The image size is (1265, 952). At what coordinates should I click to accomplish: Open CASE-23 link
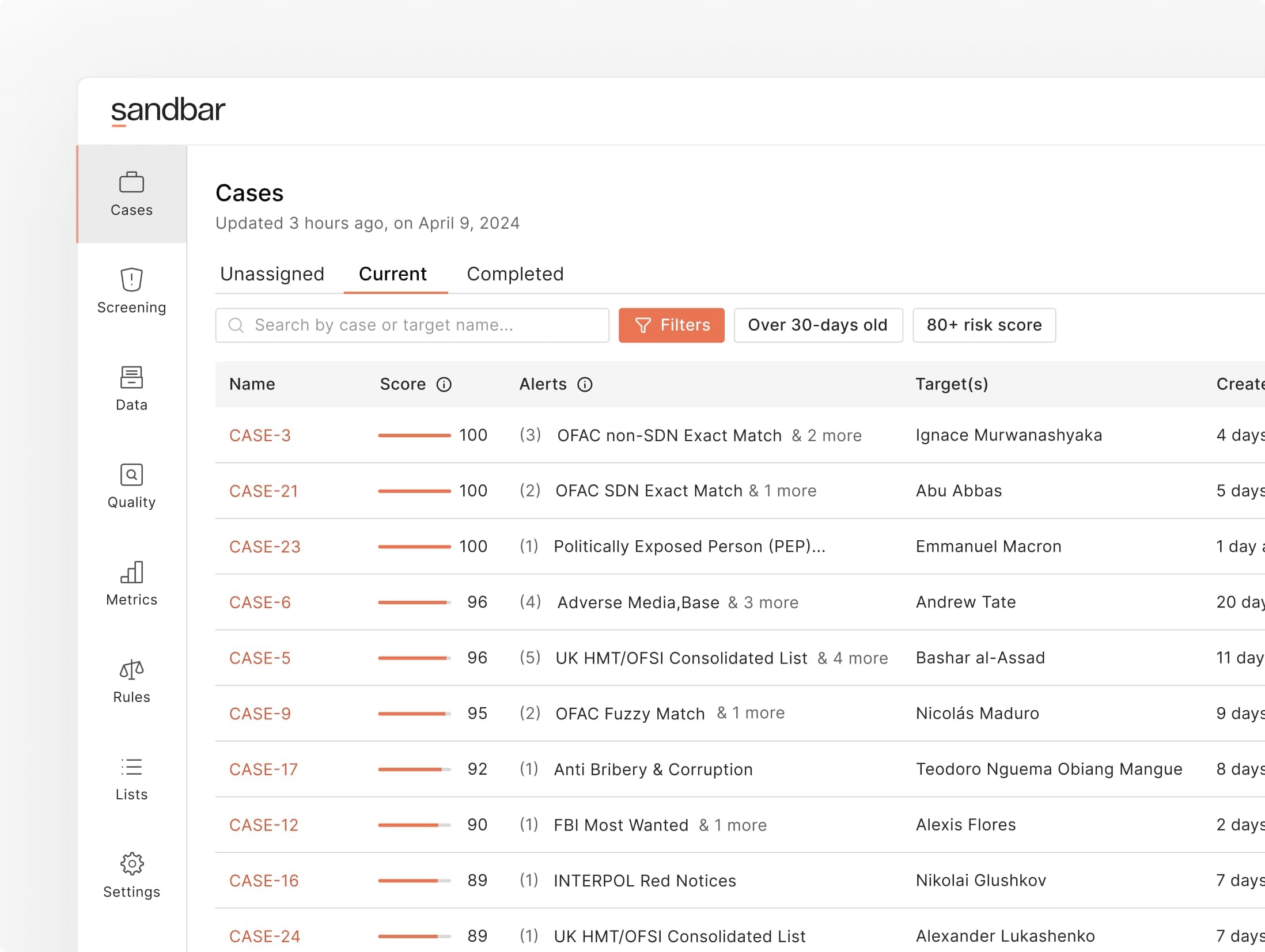[x=264, y=547]
